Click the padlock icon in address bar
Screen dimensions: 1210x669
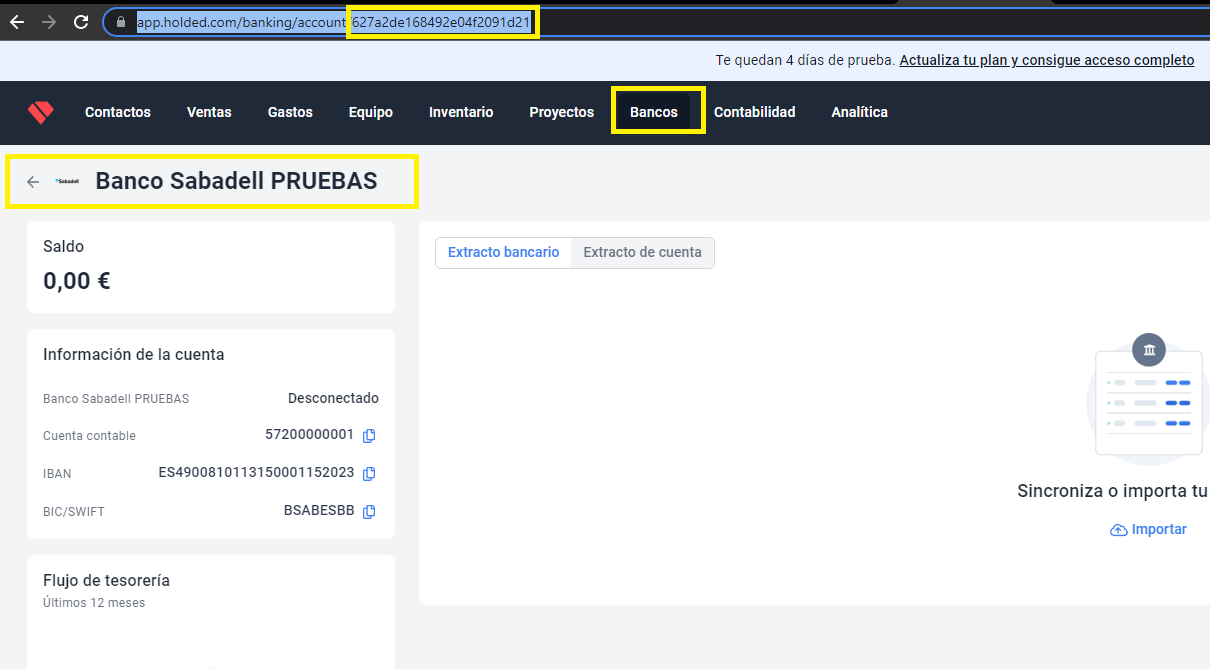pos(121,21)
